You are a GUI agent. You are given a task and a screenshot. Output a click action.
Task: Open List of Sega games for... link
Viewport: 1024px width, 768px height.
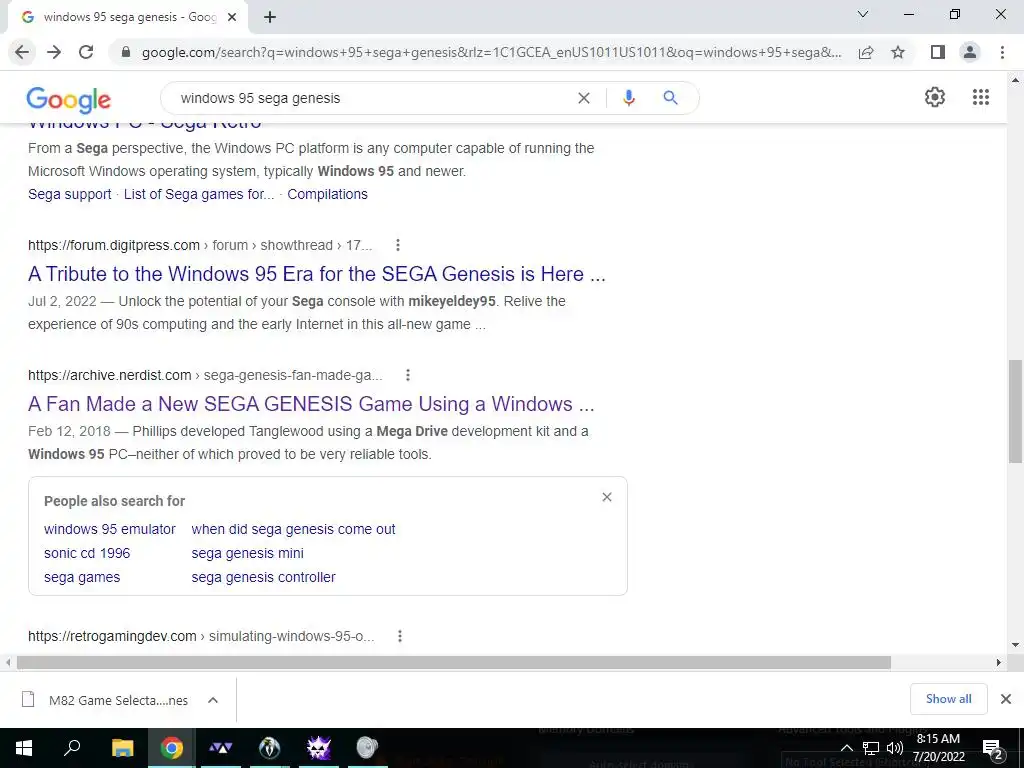click(199, 194)
